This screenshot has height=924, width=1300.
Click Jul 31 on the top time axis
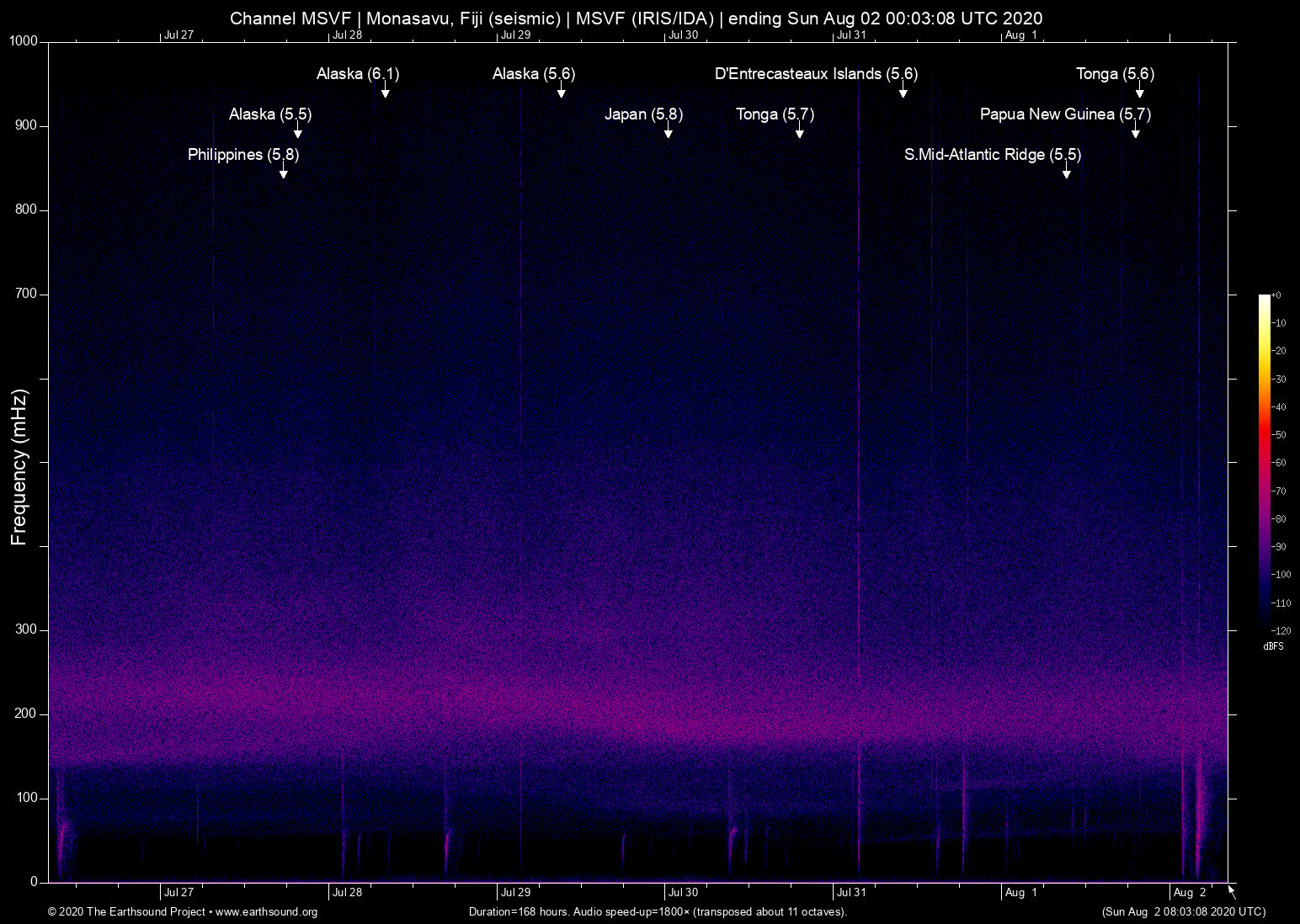851,35
